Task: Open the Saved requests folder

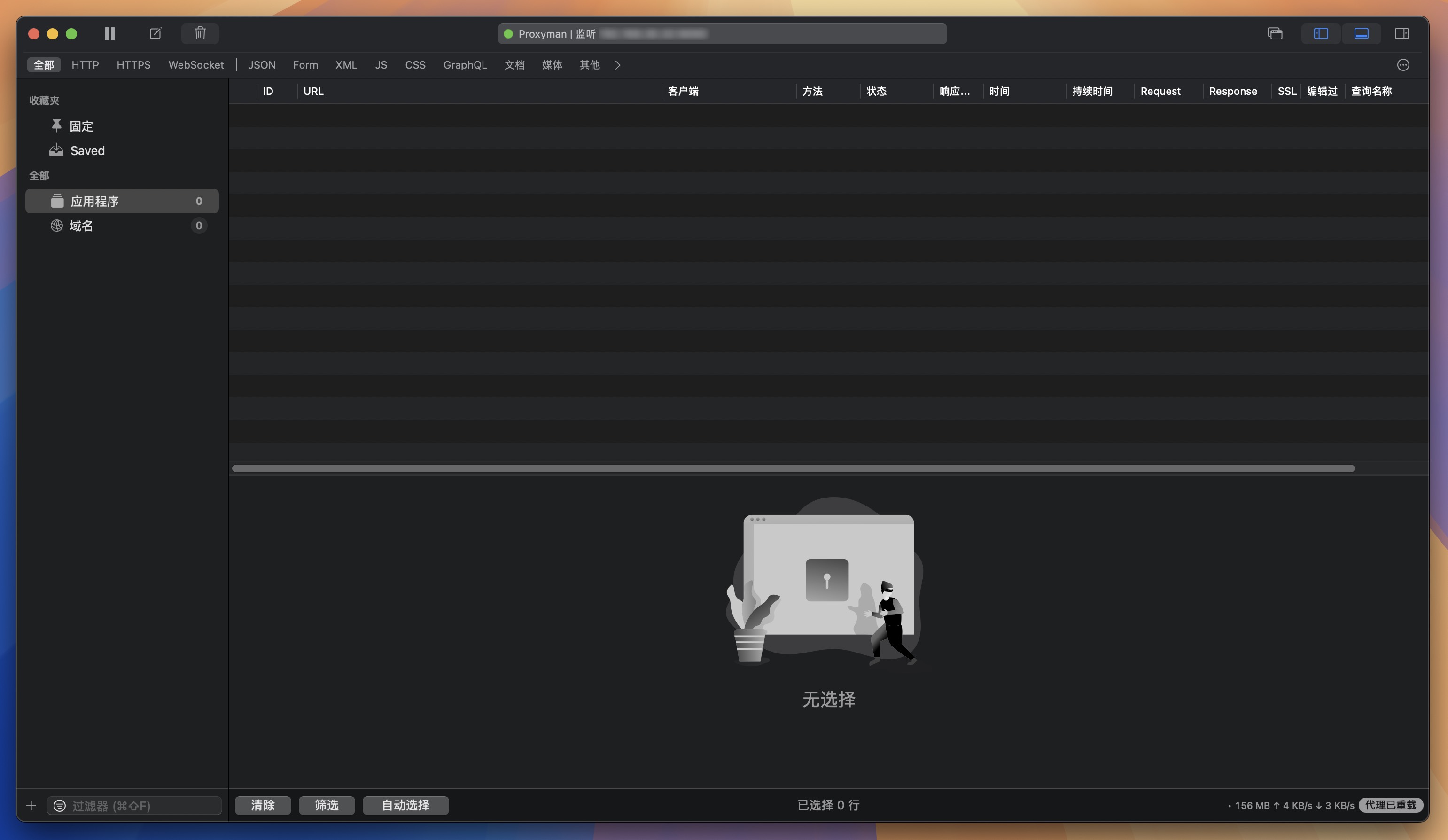Action: tap(87, 150)
